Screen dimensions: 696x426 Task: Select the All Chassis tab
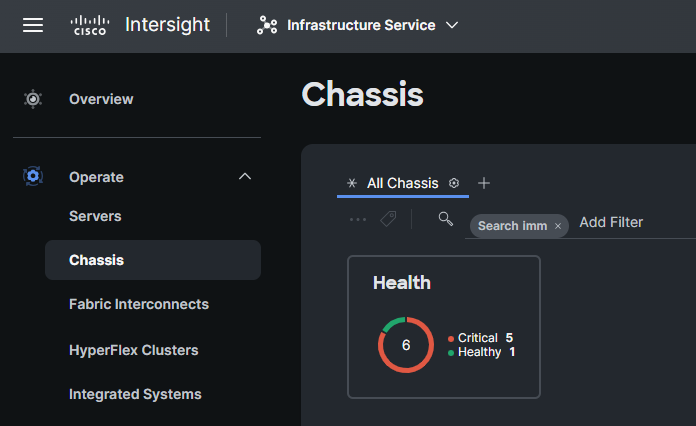[403, 183]
